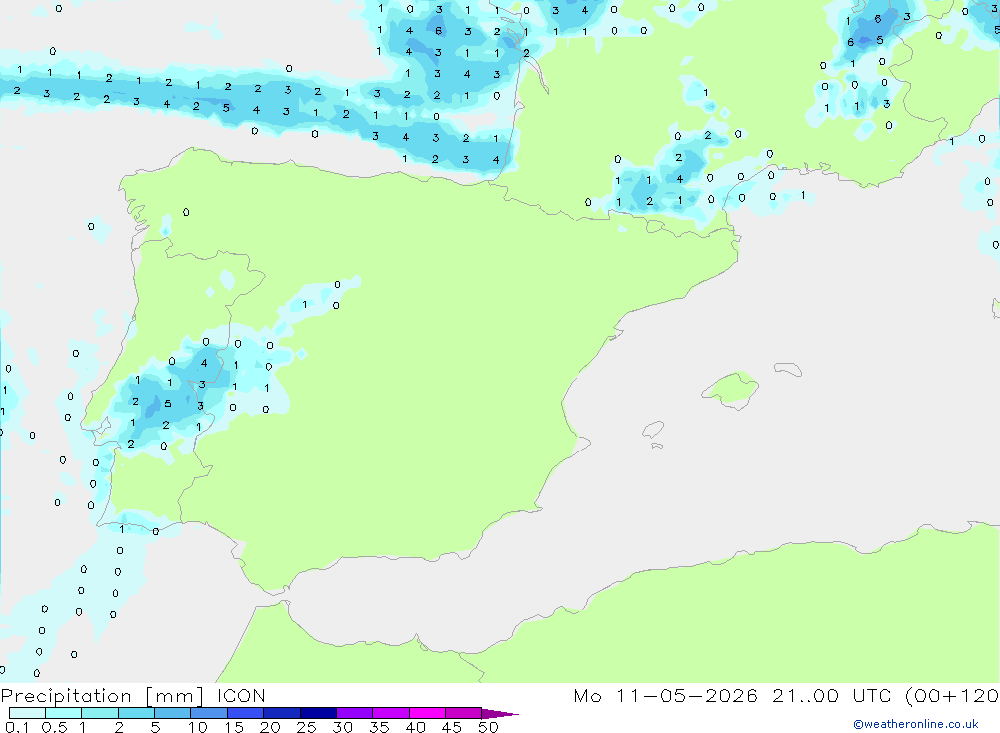The width and height of the screenshot is (1000, 733).
Task: Click the '0.1' legend scale label
Action: [x=17, y=727]
